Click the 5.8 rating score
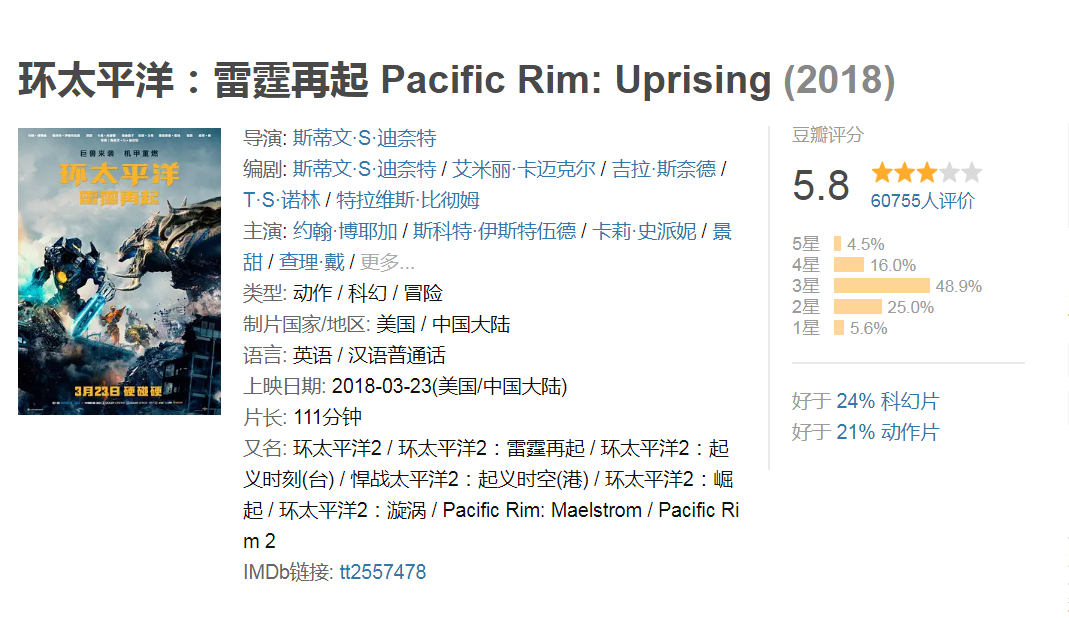 click(821, 185)
